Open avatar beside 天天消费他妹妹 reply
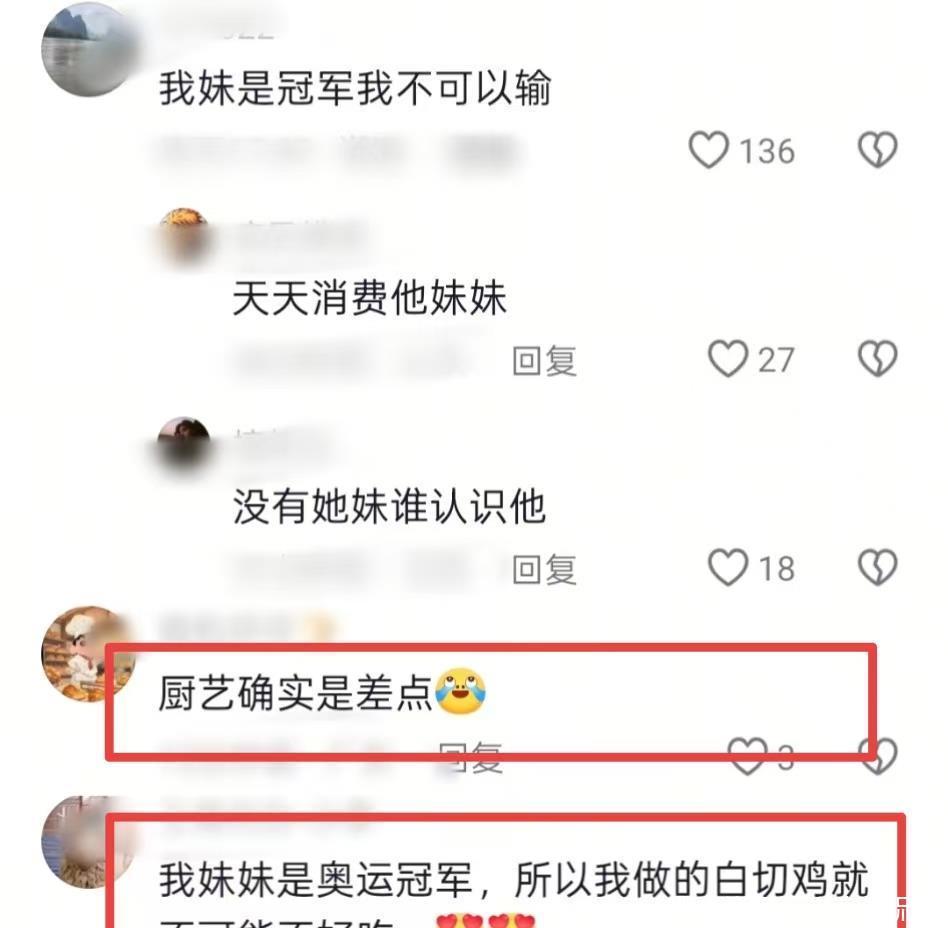Screen dimensions: 948x928 [184, 235]
